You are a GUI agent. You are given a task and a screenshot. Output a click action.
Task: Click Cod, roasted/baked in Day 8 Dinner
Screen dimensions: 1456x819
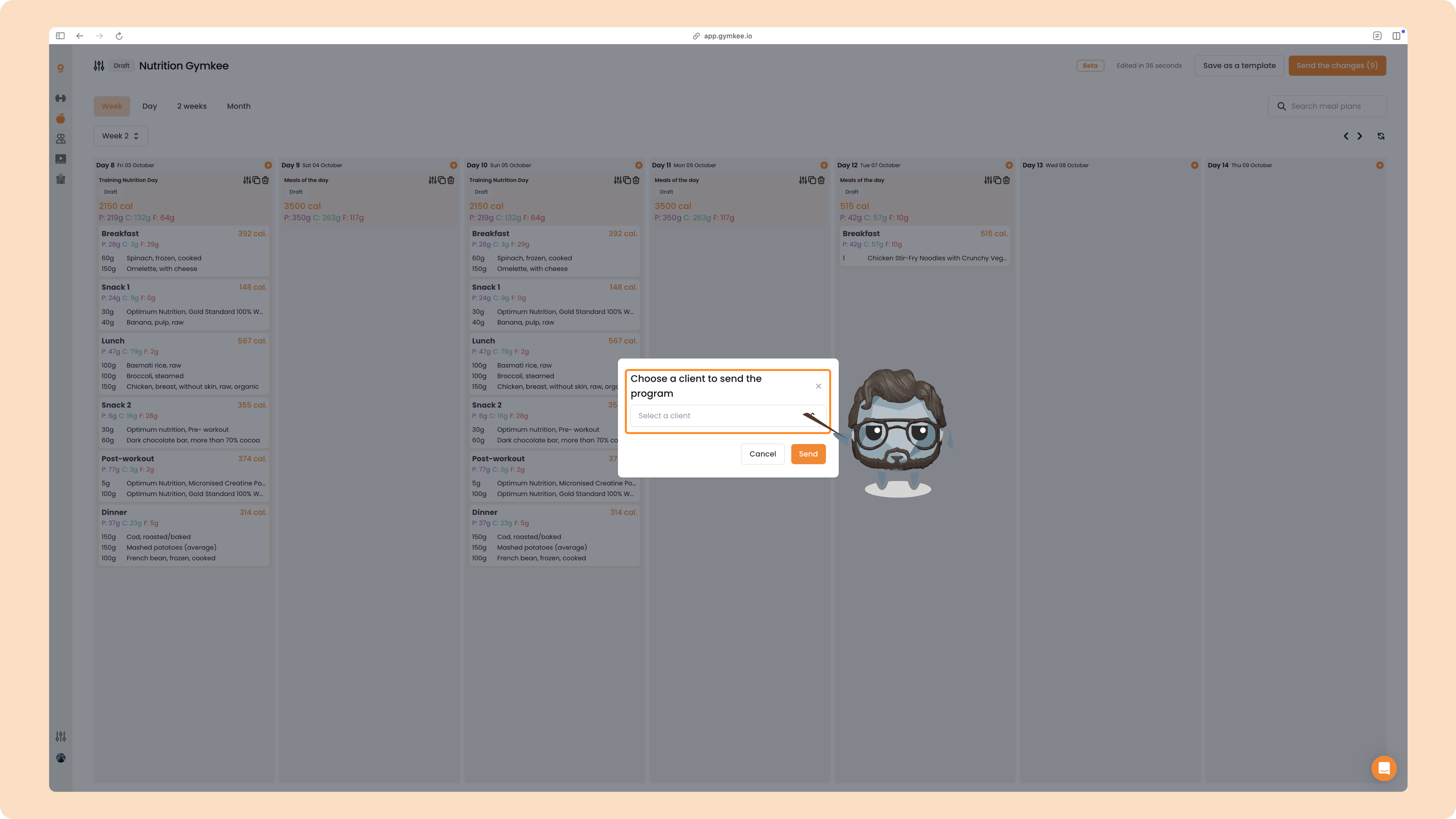click(158, 537)
